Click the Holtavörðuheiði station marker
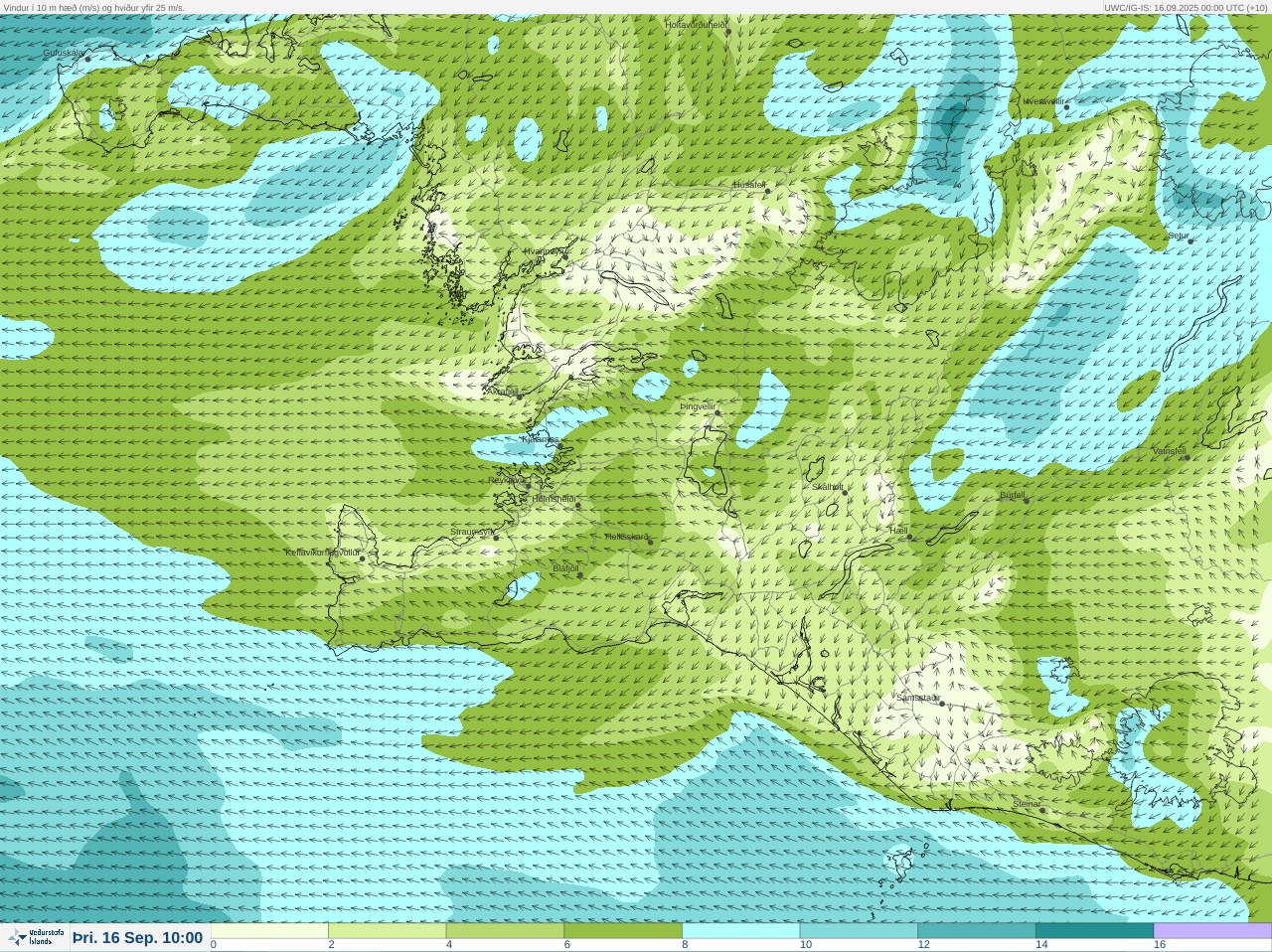Viewport: 1272px width, 952px height. [727, 32]
